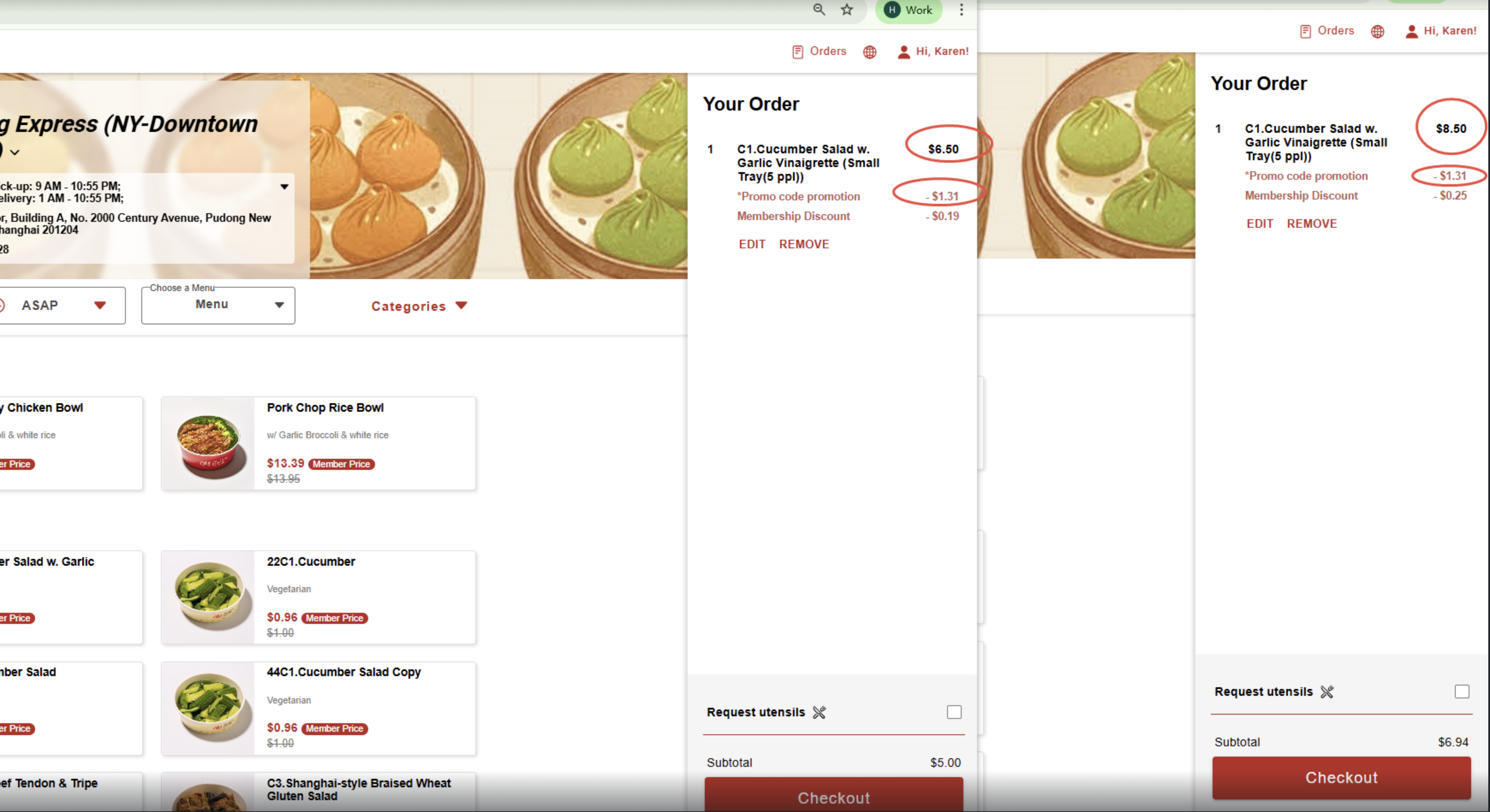Click the $6.50 item price

[x=943, y=149]
